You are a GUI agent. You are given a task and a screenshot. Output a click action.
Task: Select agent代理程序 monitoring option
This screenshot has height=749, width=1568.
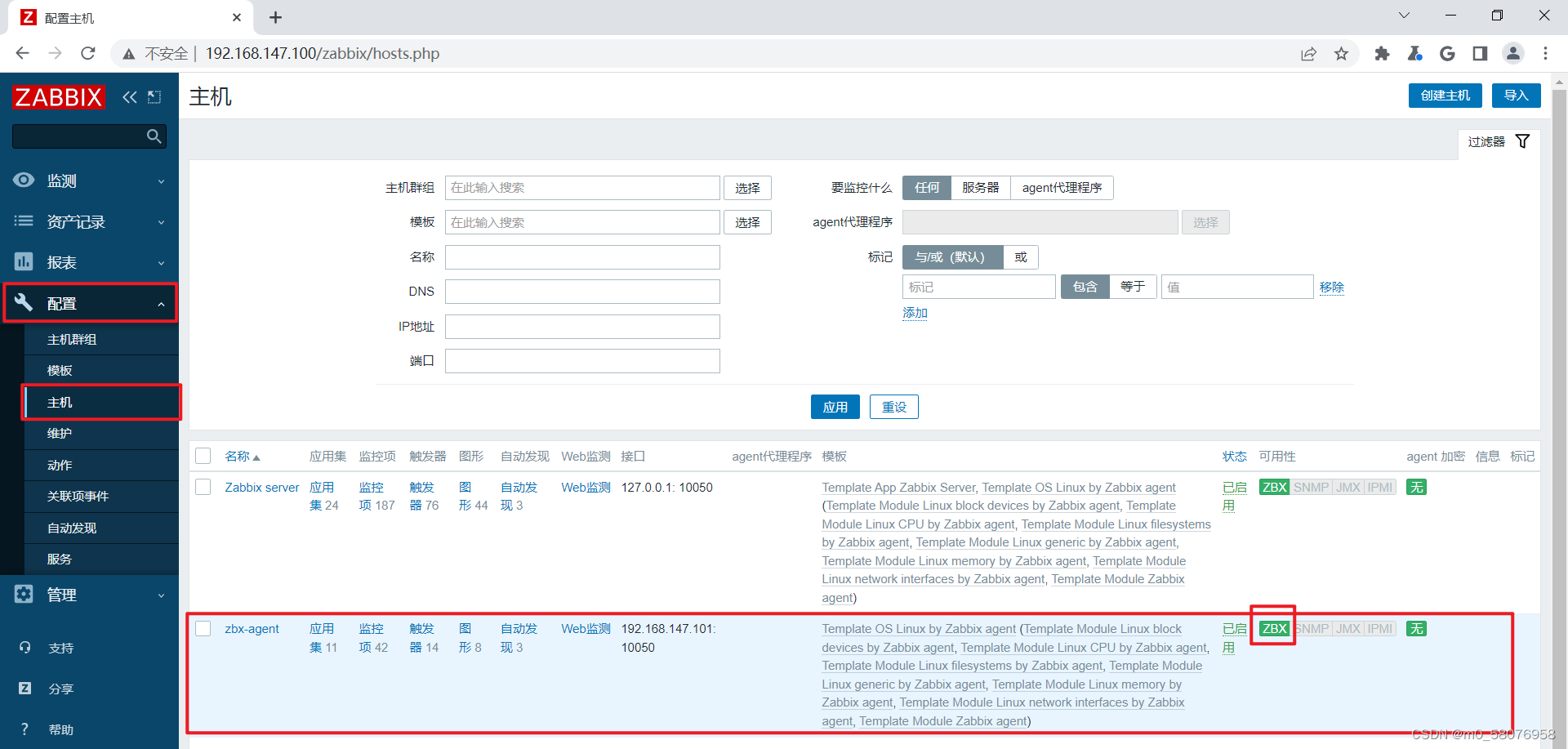[x=1062, y=188]
